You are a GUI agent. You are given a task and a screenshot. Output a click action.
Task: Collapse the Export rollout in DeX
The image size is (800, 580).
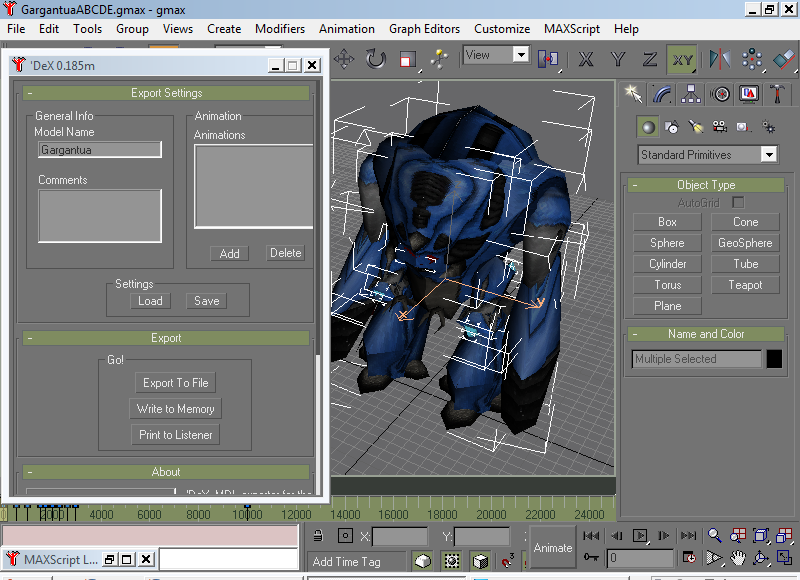(166, 338)
